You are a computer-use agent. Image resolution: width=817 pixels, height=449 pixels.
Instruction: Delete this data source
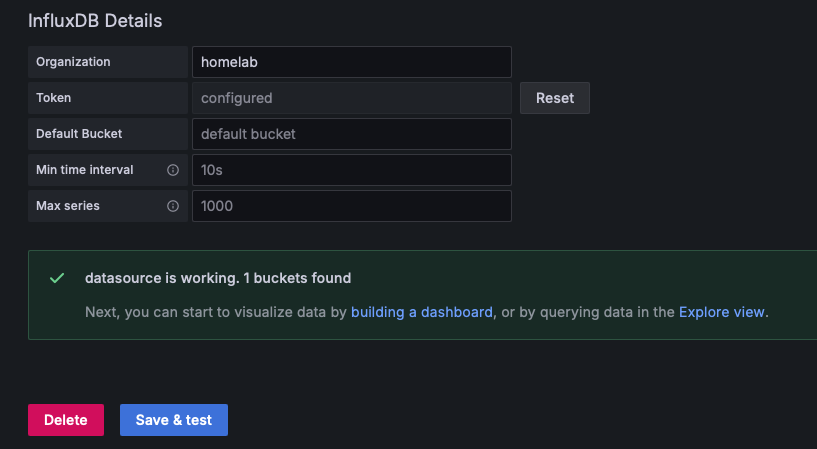tap(66, 420)
